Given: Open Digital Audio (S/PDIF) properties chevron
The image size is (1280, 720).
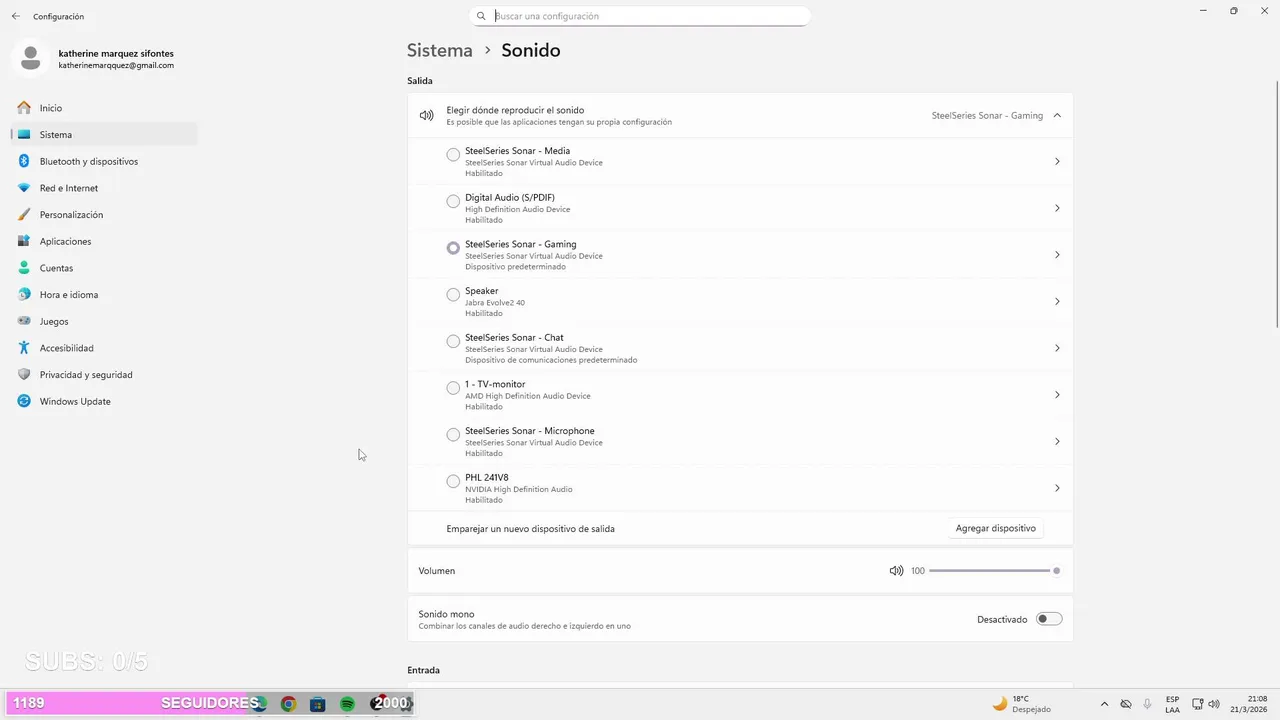Looking at the screenshot, I should (1057, 208).
